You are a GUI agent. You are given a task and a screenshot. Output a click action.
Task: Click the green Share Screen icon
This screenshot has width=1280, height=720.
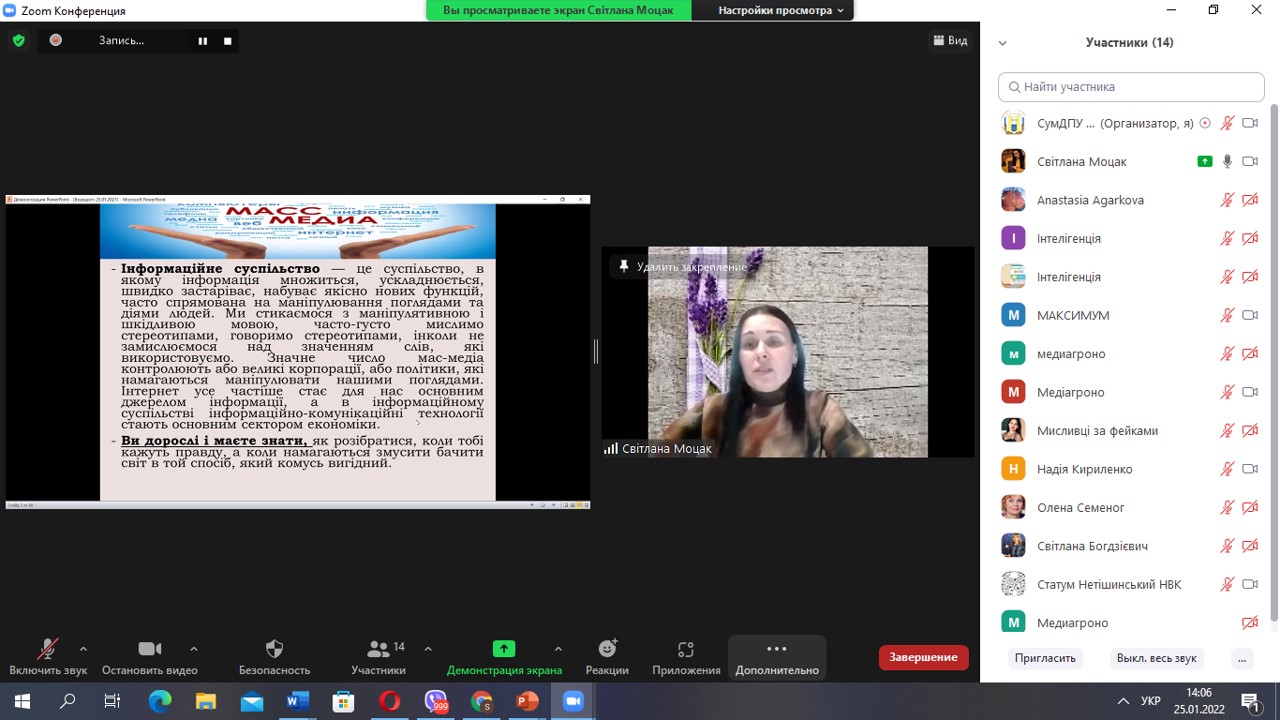tap(504, 649)
